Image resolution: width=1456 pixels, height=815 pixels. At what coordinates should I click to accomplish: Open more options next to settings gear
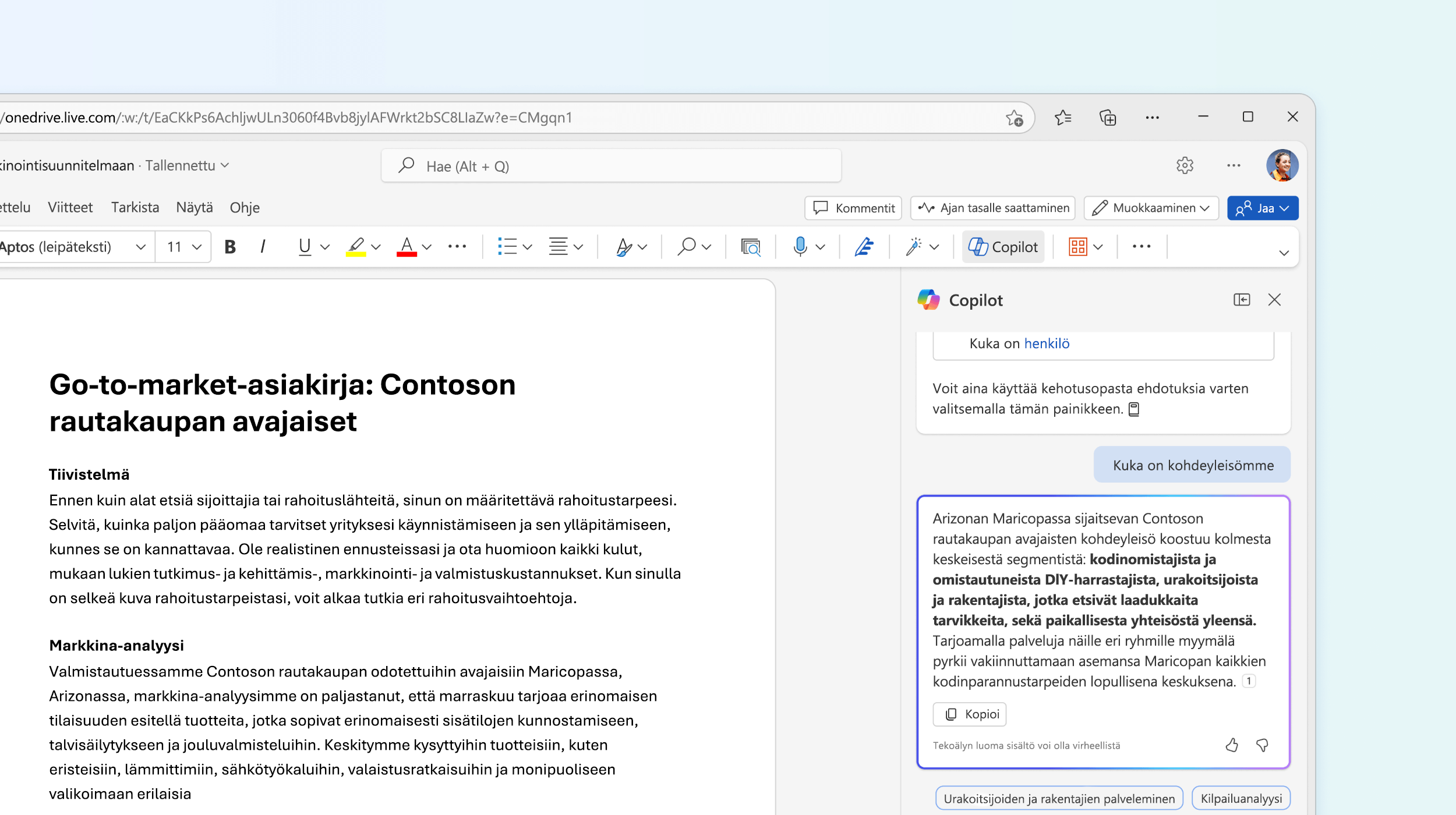1234,166
